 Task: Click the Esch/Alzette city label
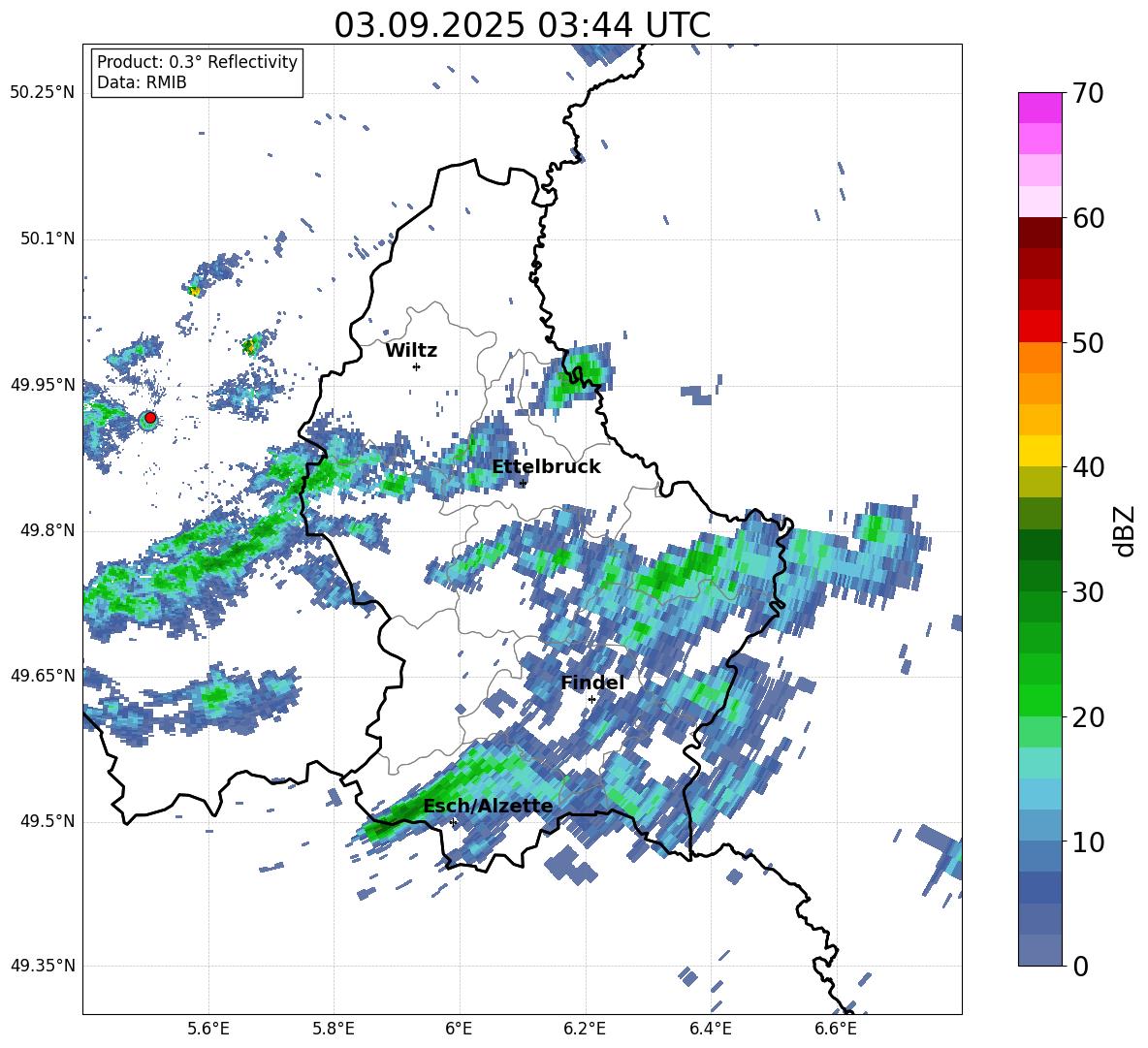pyautogui.click(x=489, y=807)
